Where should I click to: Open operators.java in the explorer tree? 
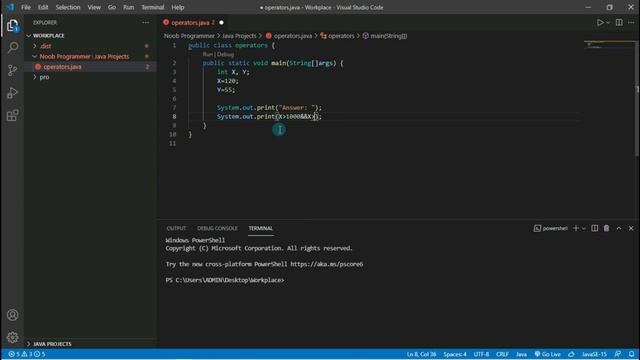coord(62,67)
